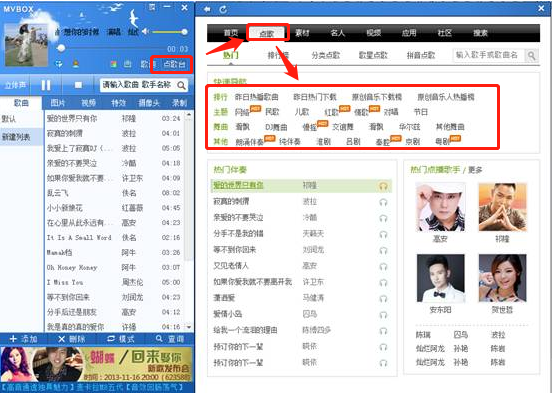Screen dimensions: 553x395
Task: Add a song with the 添加 button
Action: coord(24,339)
